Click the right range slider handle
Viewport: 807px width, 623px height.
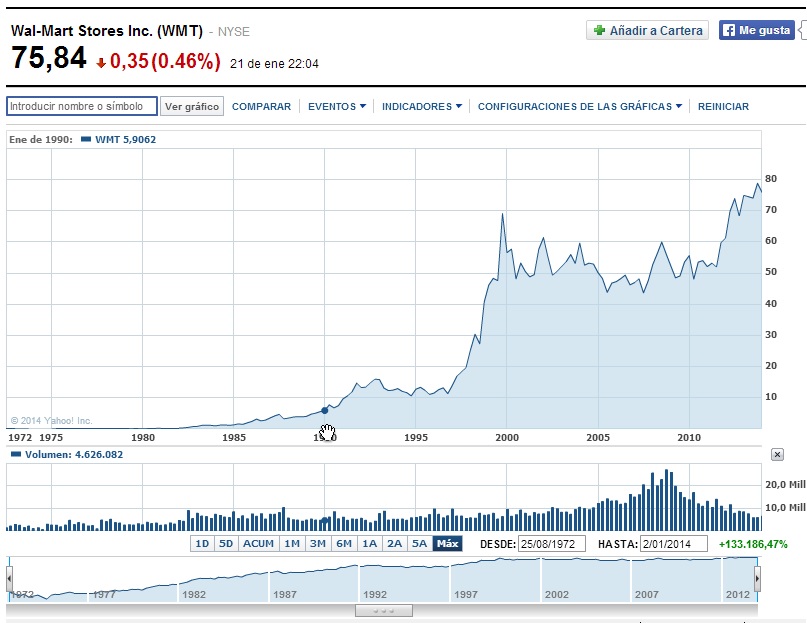coord(757,579)
